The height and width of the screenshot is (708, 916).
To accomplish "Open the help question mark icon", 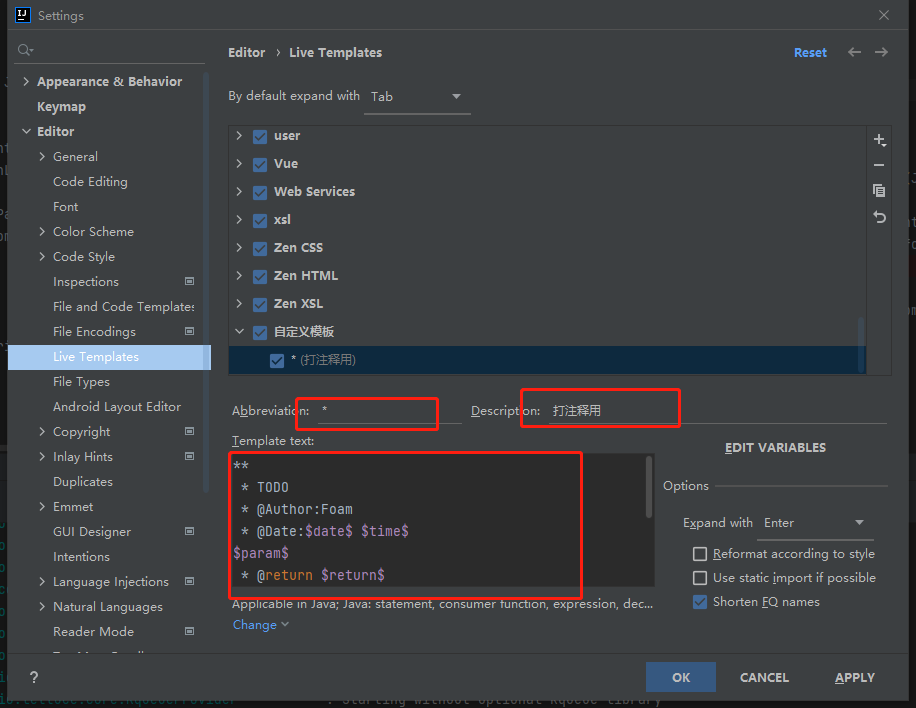I will pyautogui.click(x=34, y=677).
